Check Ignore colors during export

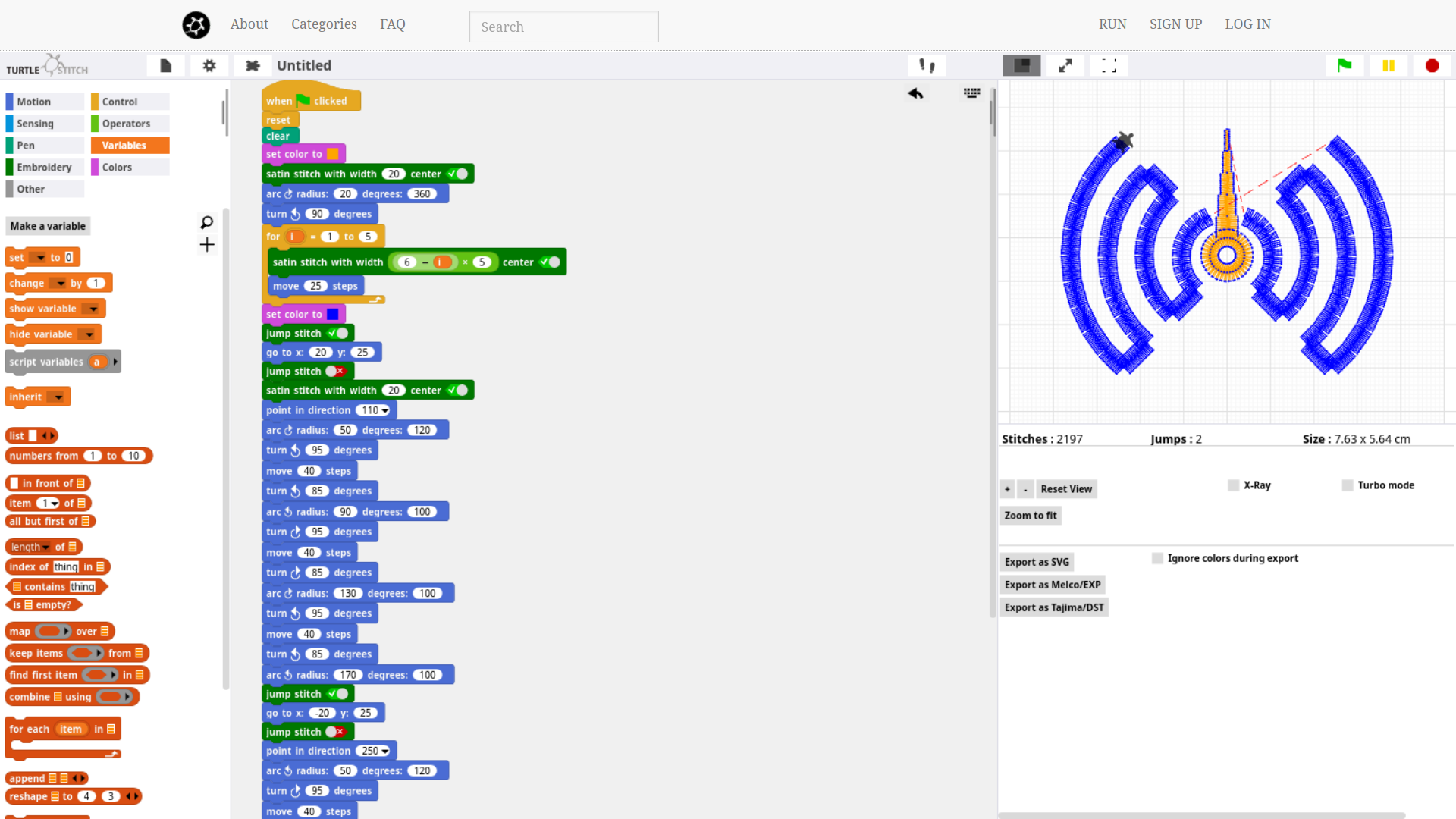click(x=1157, y=558)
